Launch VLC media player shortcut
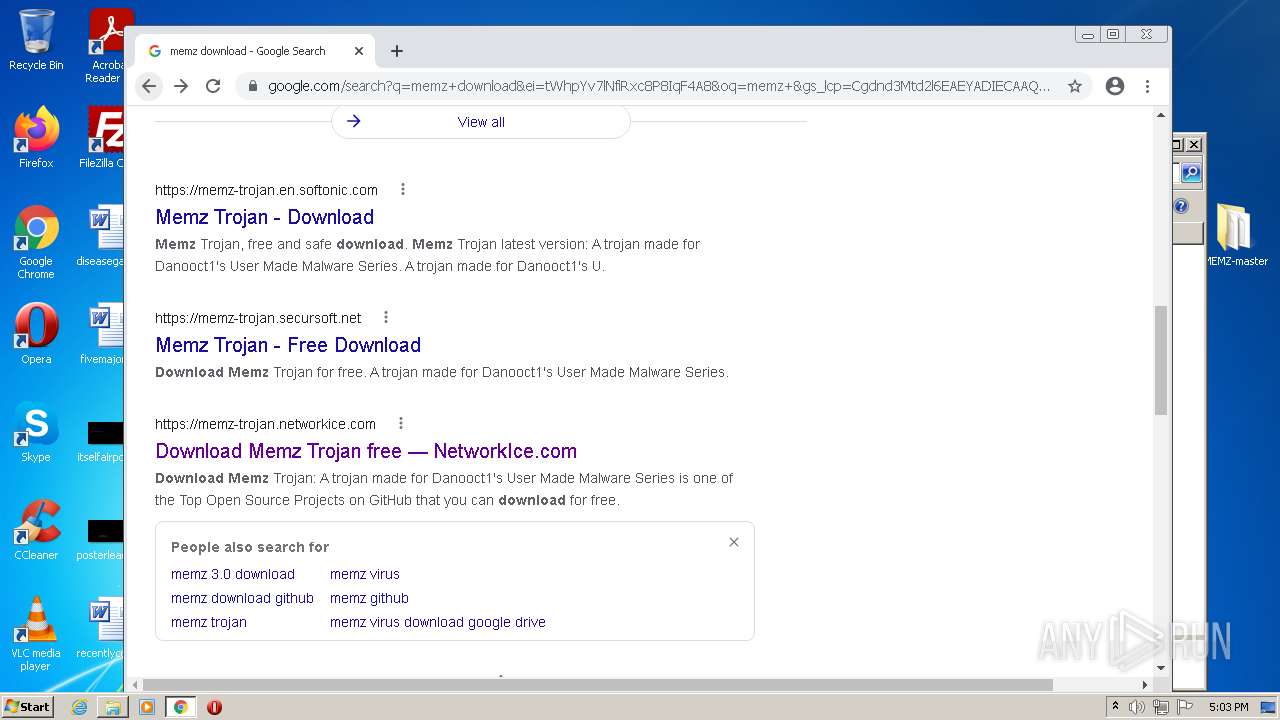The height and width of the screenshot is (720, 1280). 36,633
